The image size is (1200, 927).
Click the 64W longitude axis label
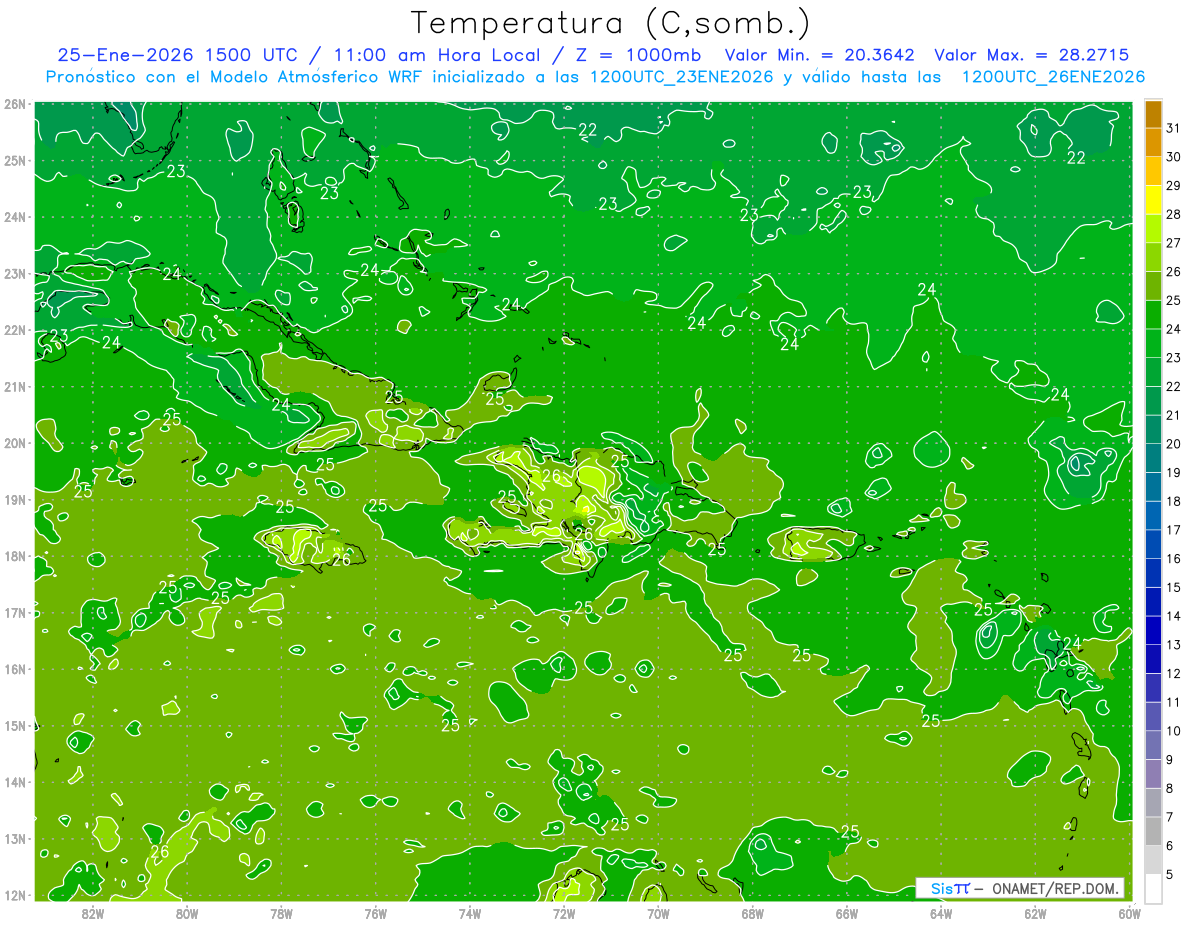pyautogui.click(x=941, y=913)
